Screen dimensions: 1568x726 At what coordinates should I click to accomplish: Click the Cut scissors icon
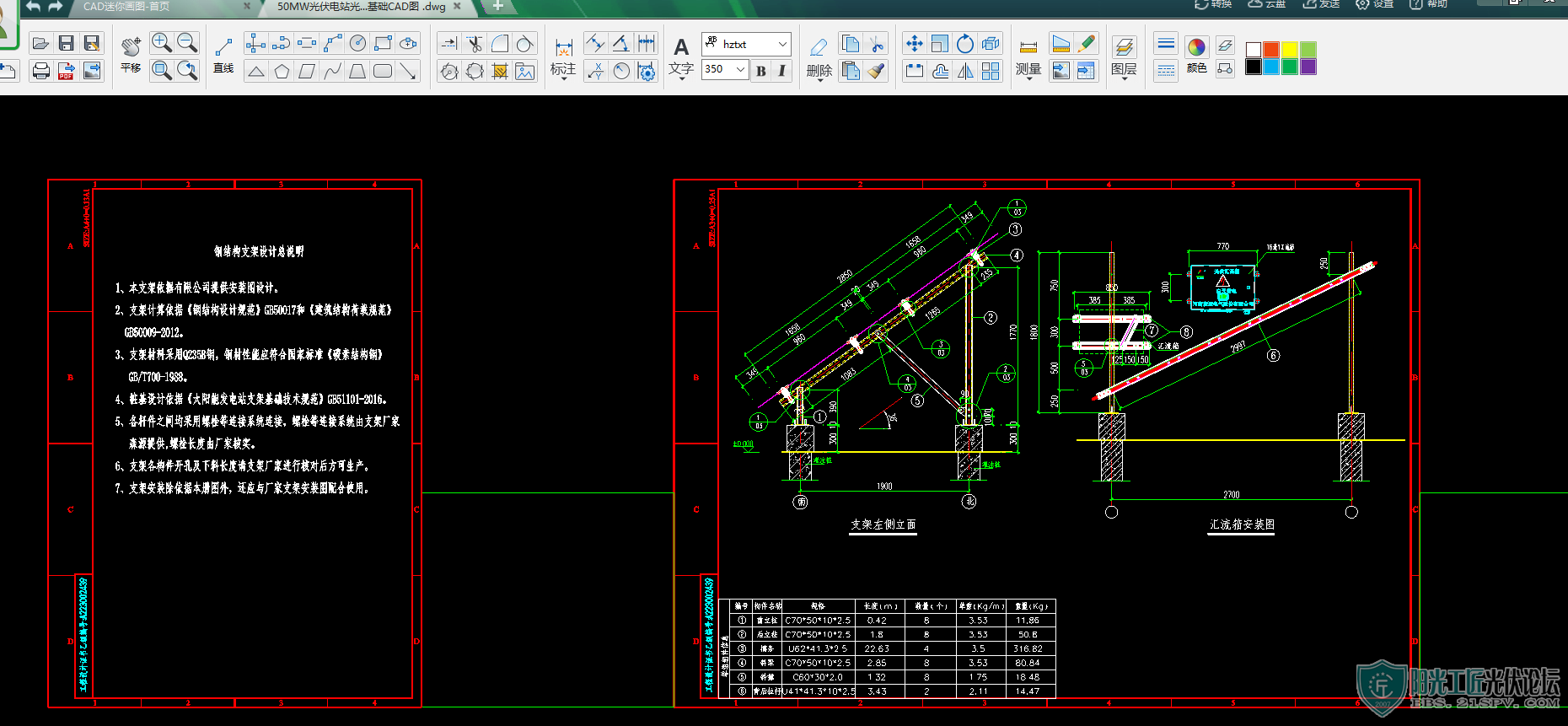coord(877,43)
